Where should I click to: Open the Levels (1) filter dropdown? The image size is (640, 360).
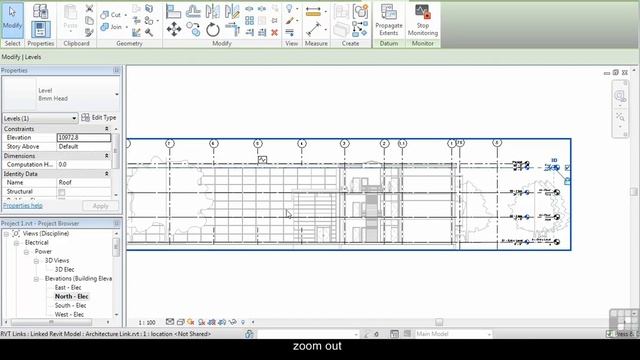[x=40, y=118]
